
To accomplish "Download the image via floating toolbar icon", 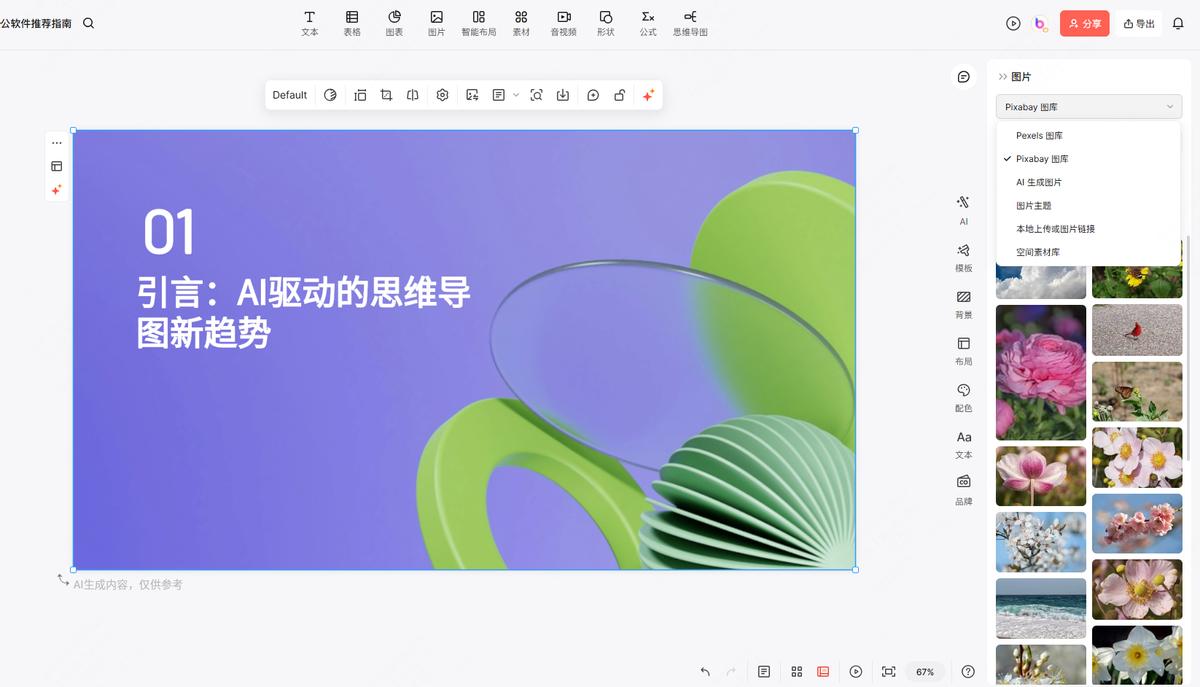I will [563, 95].
